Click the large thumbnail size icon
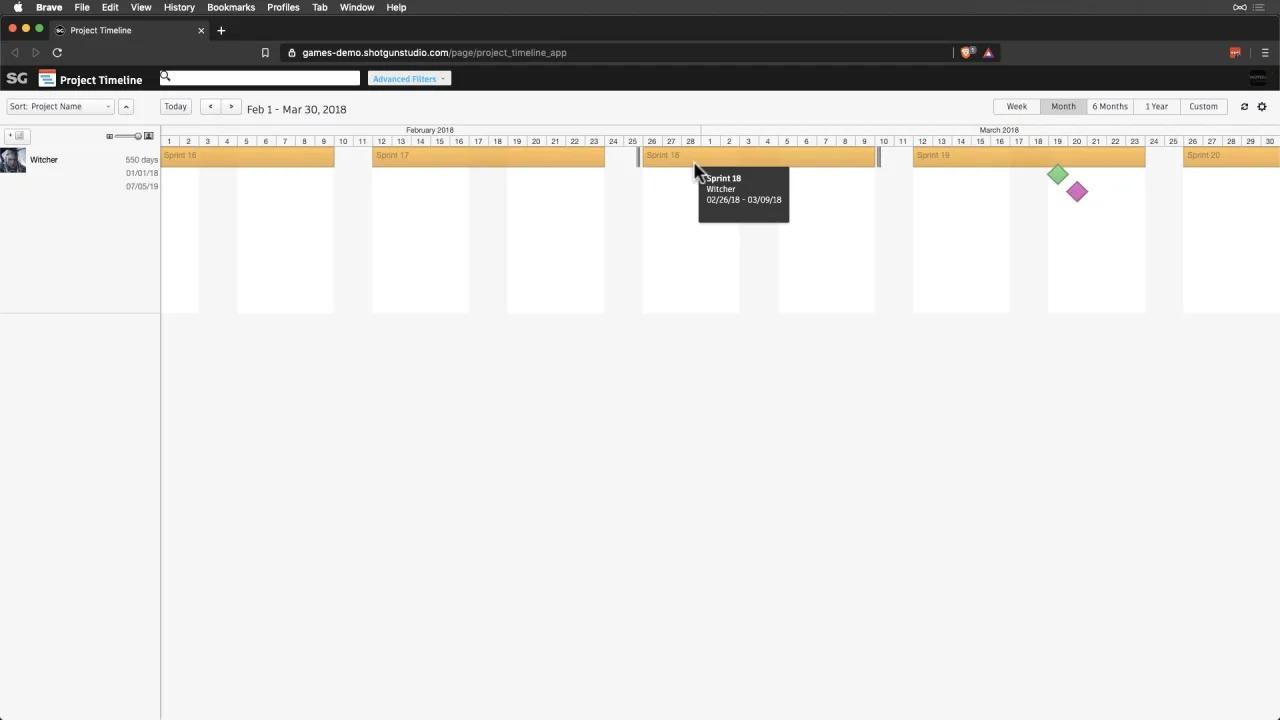The height and width of the screenshot is (720, 1280). click(149, 136)
